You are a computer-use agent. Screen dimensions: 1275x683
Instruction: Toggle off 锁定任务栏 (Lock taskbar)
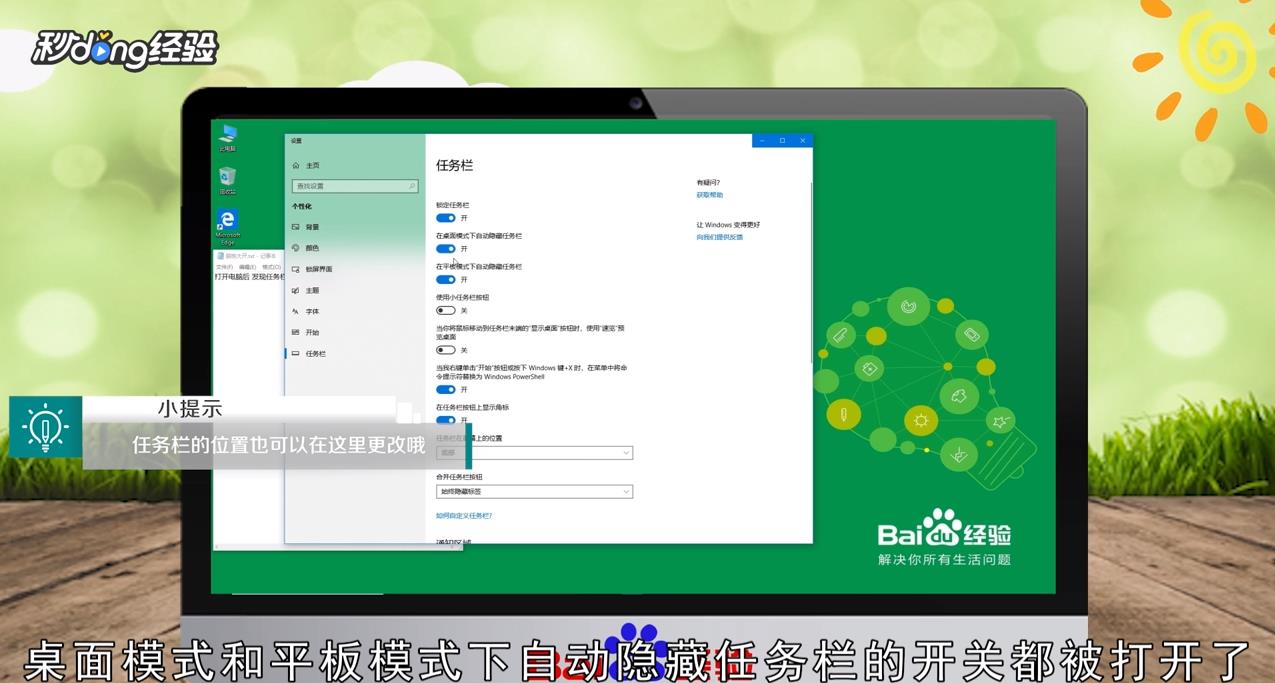[446, 218]
